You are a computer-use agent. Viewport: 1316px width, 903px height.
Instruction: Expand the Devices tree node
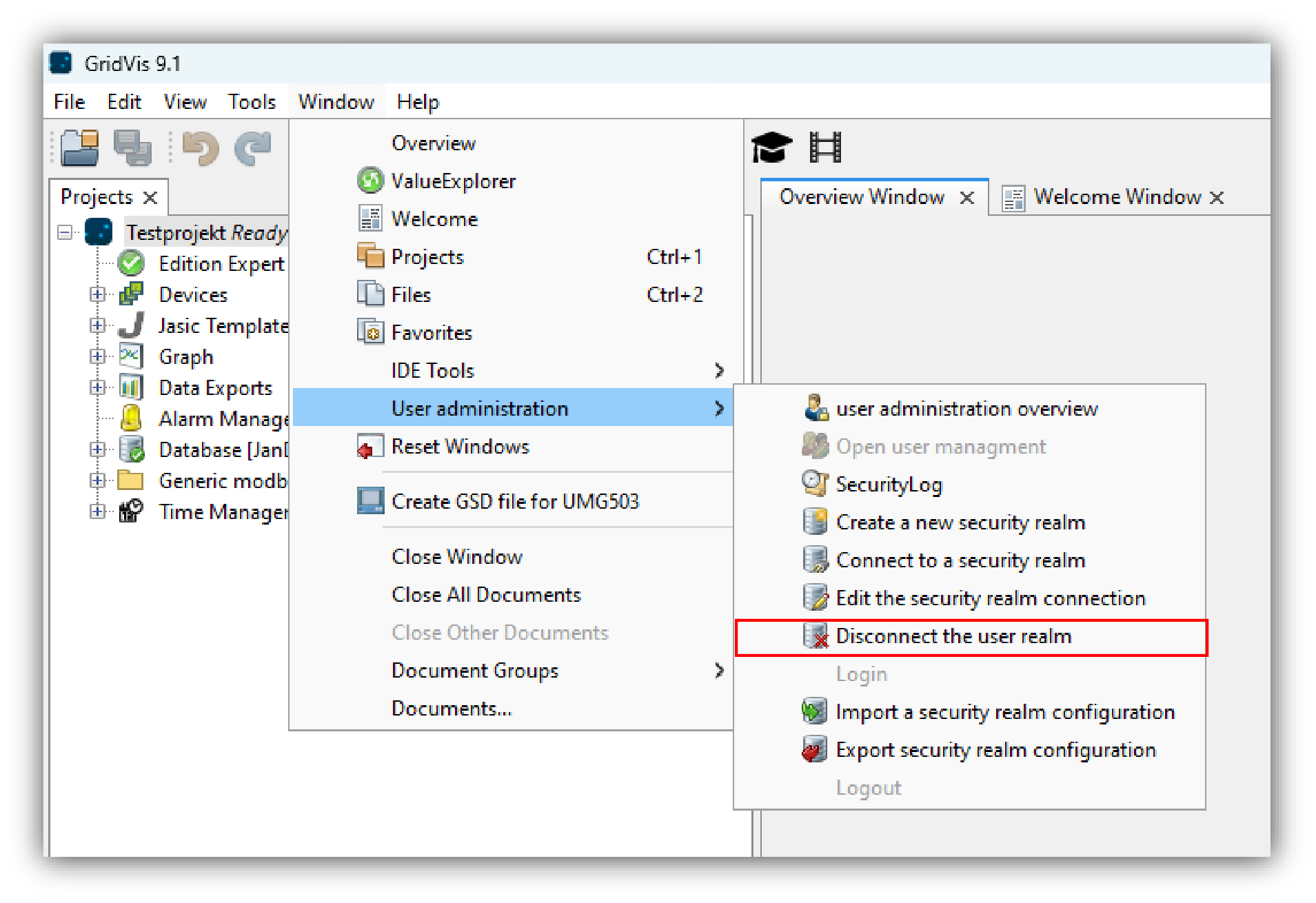[97, 294]
